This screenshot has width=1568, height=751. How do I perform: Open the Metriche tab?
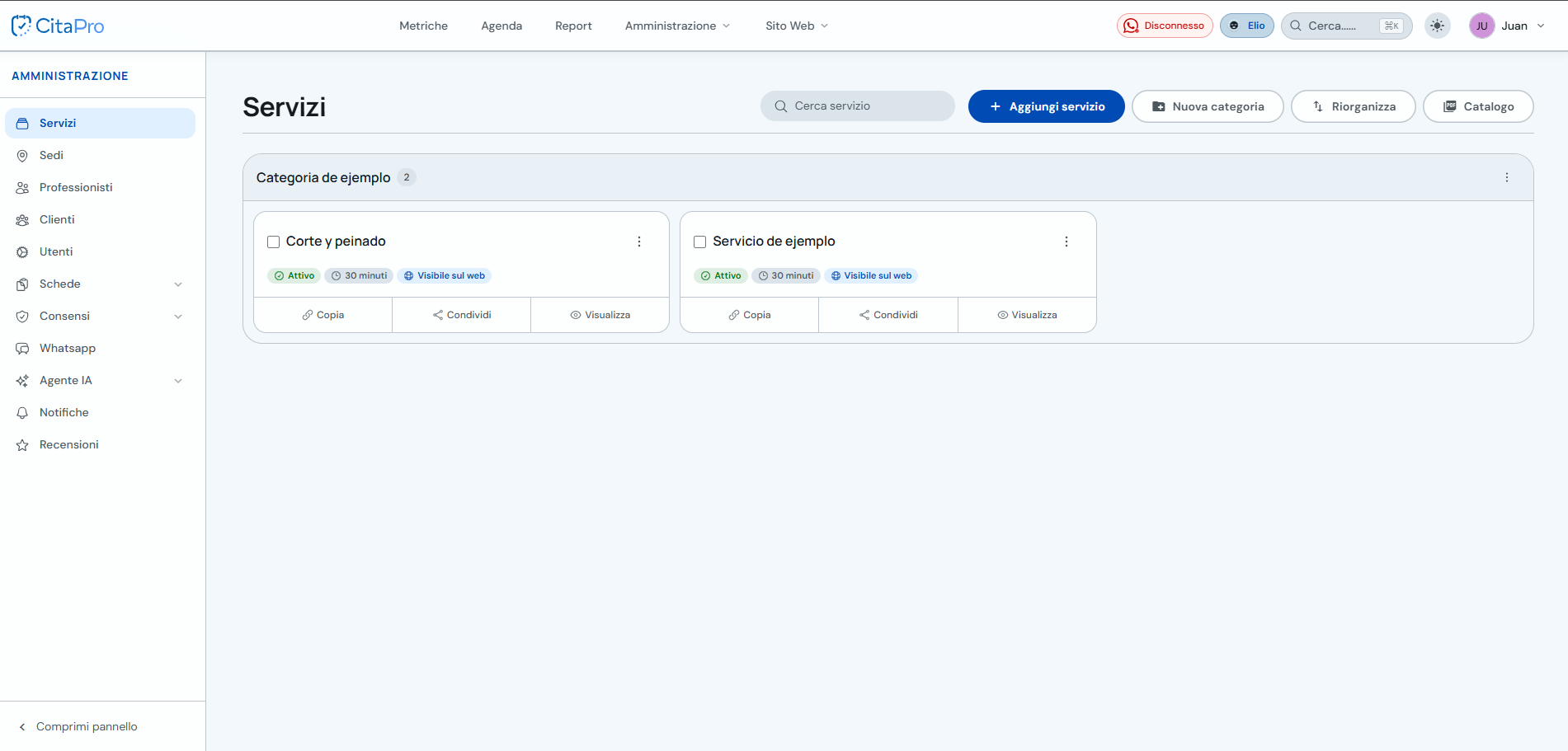click(423, 26)
